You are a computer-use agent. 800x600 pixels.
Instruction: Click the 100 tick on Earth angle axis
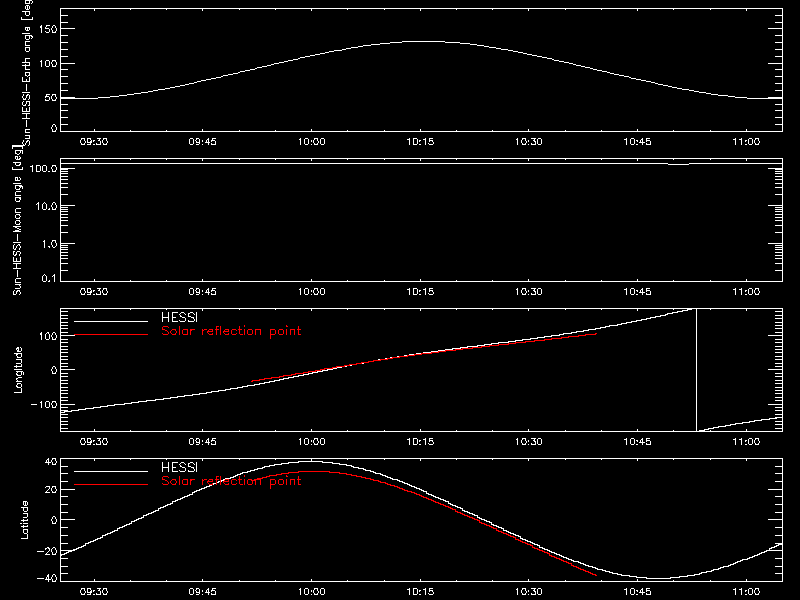(x=48, y=64)
